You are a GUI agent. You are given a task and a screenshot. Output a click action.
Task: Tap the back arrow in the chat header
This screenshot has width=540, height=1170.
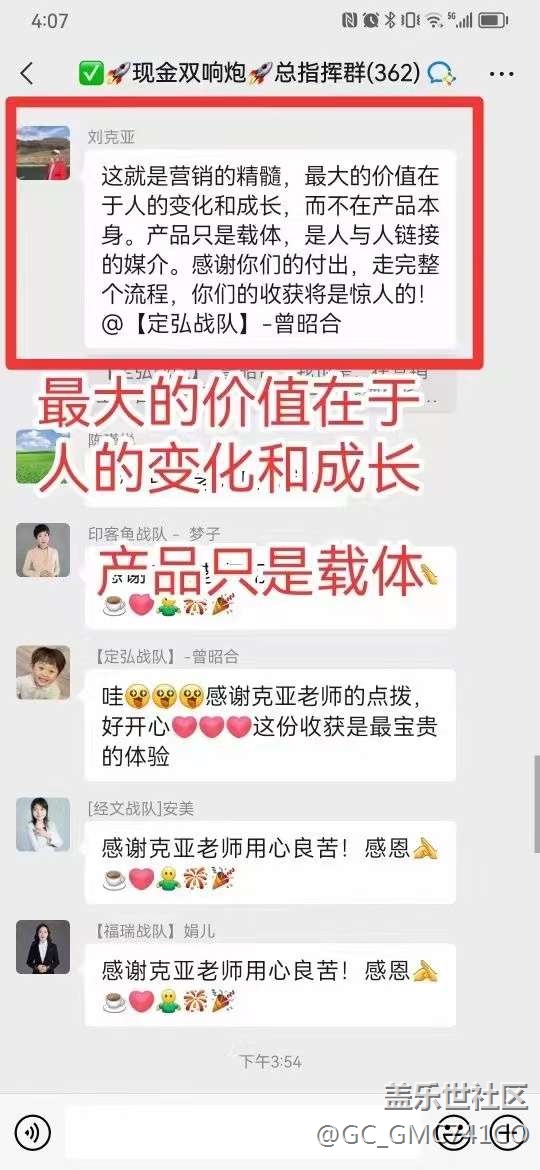(x=27, y=73)
